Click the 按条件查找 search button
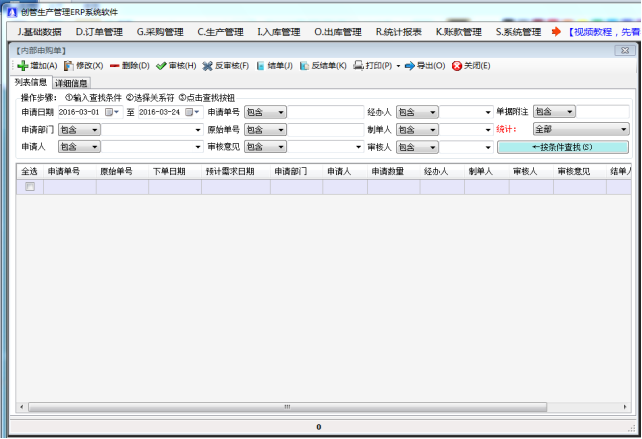The height and width of the screenshot is (439, 642). (562, 147)
